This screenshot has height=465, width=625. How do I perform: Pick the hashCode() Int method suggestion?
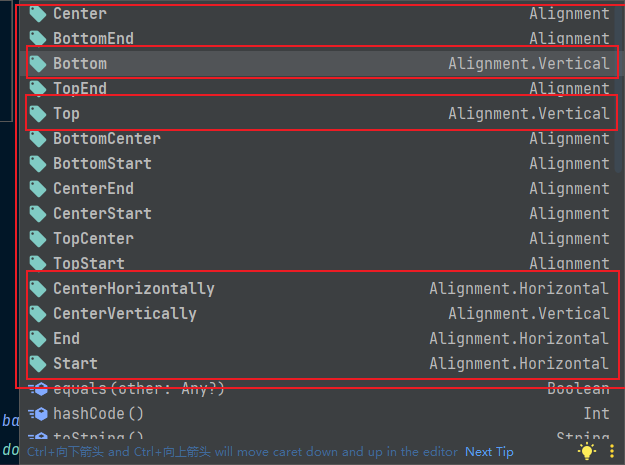tap(321, 414)
